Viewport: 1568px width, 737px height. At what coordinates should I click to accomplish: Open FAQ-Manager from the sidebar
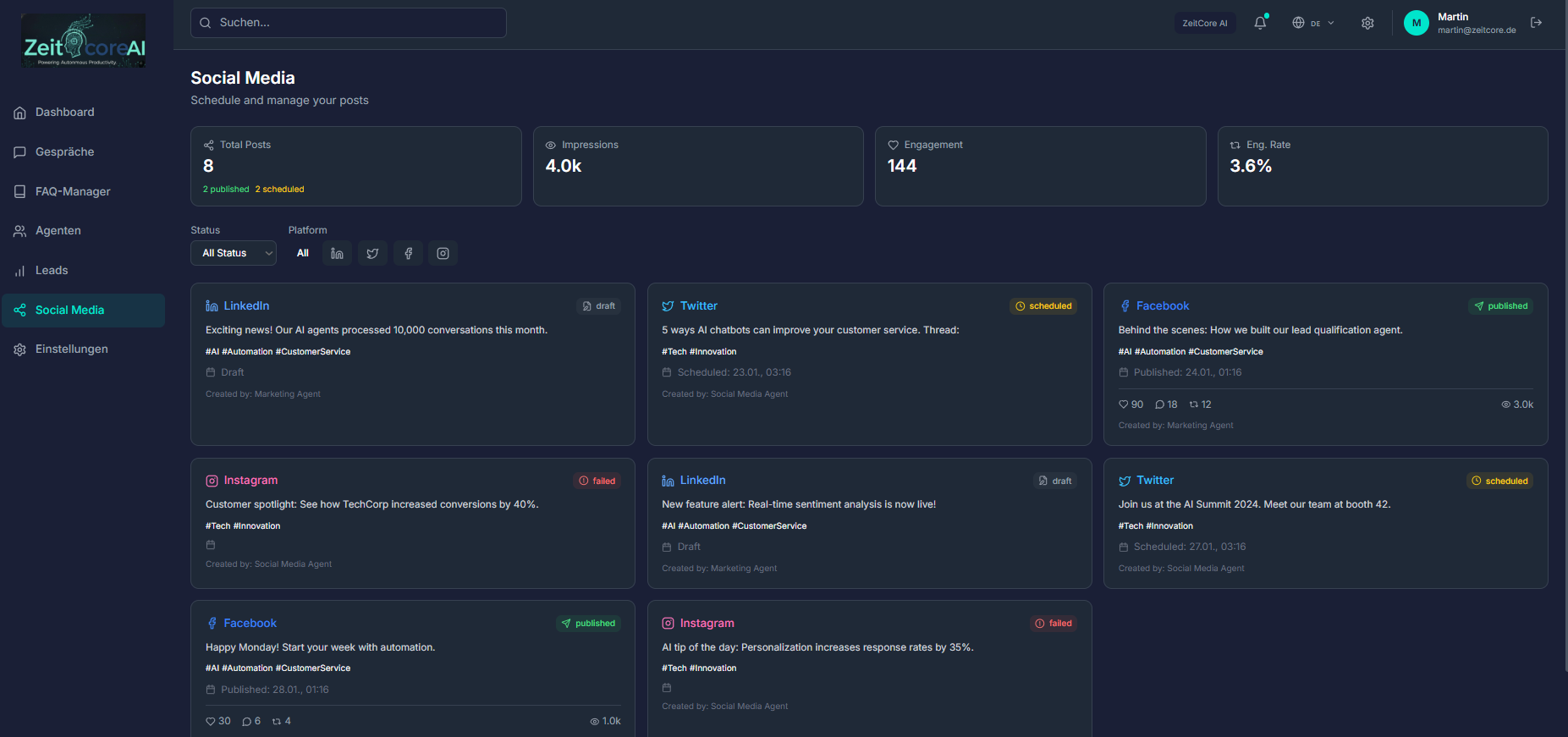point(73,192)
